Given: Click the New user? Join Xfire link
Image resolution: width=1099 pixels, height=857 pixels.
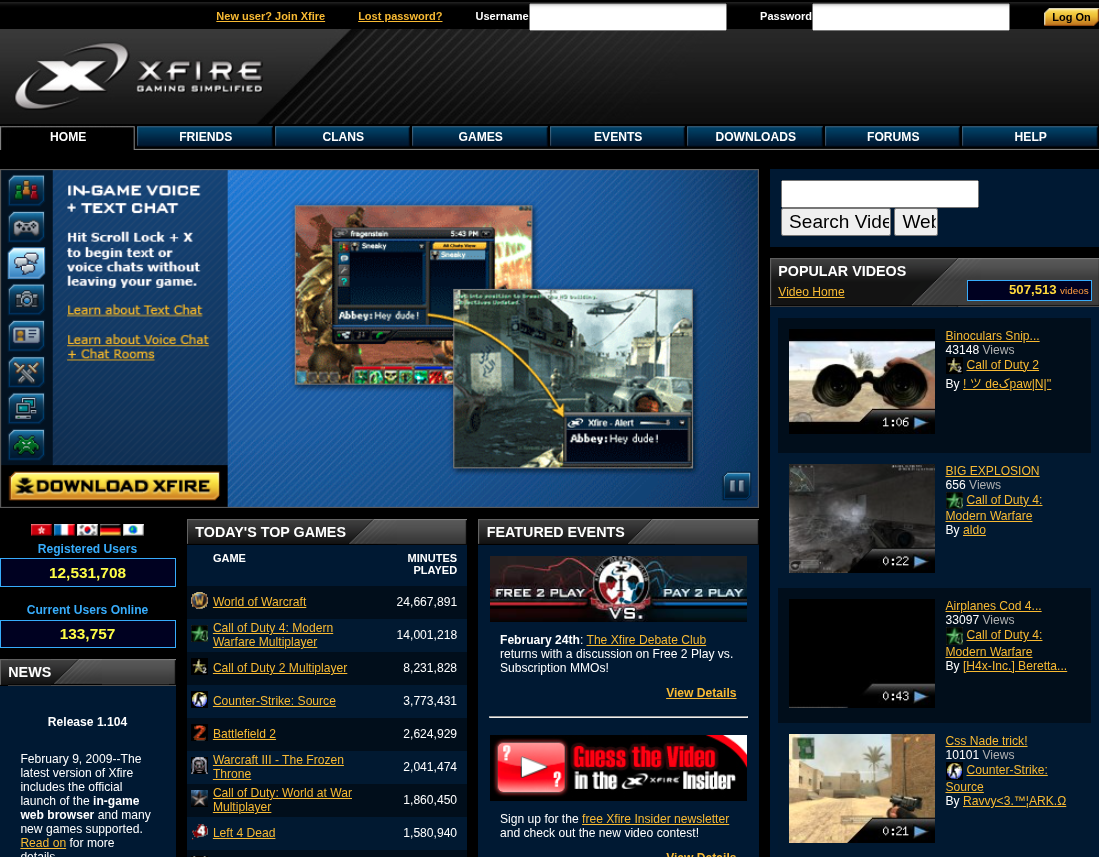Looking at the screenshot, I should pyautogui.click(x=271, y=16).
